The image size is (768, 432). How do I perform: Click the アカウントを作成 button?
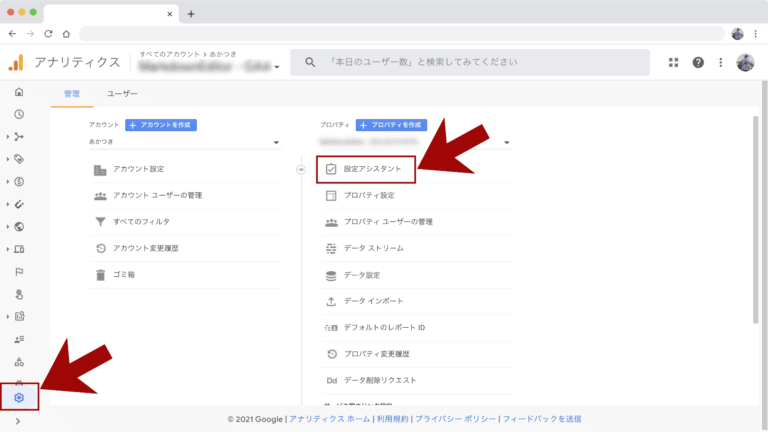(161, 125)
